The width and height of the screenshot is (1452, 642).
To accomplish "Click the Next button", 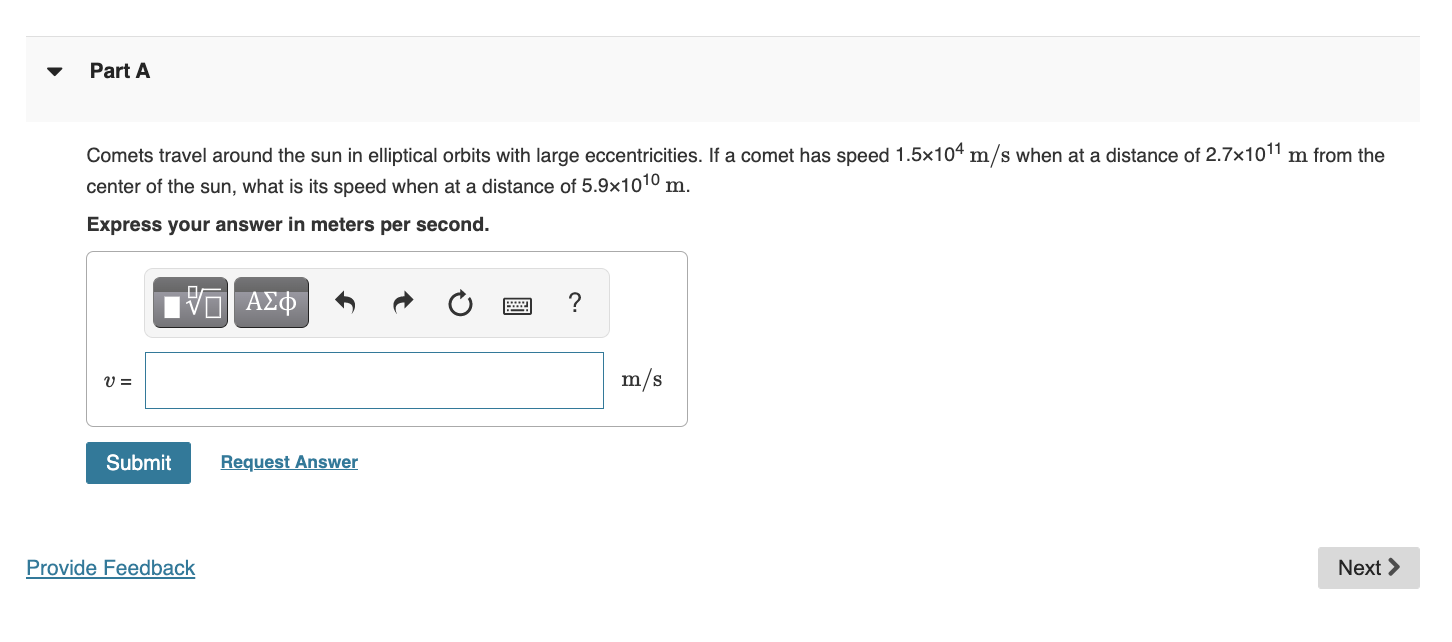I will [1368, 567].
